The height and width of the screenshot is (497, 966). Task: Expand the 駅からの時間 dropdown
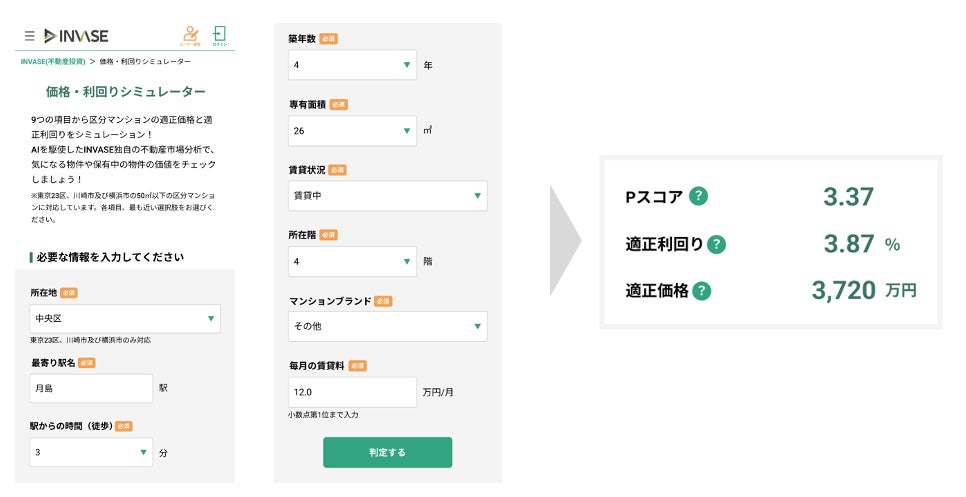coord(91,452)
